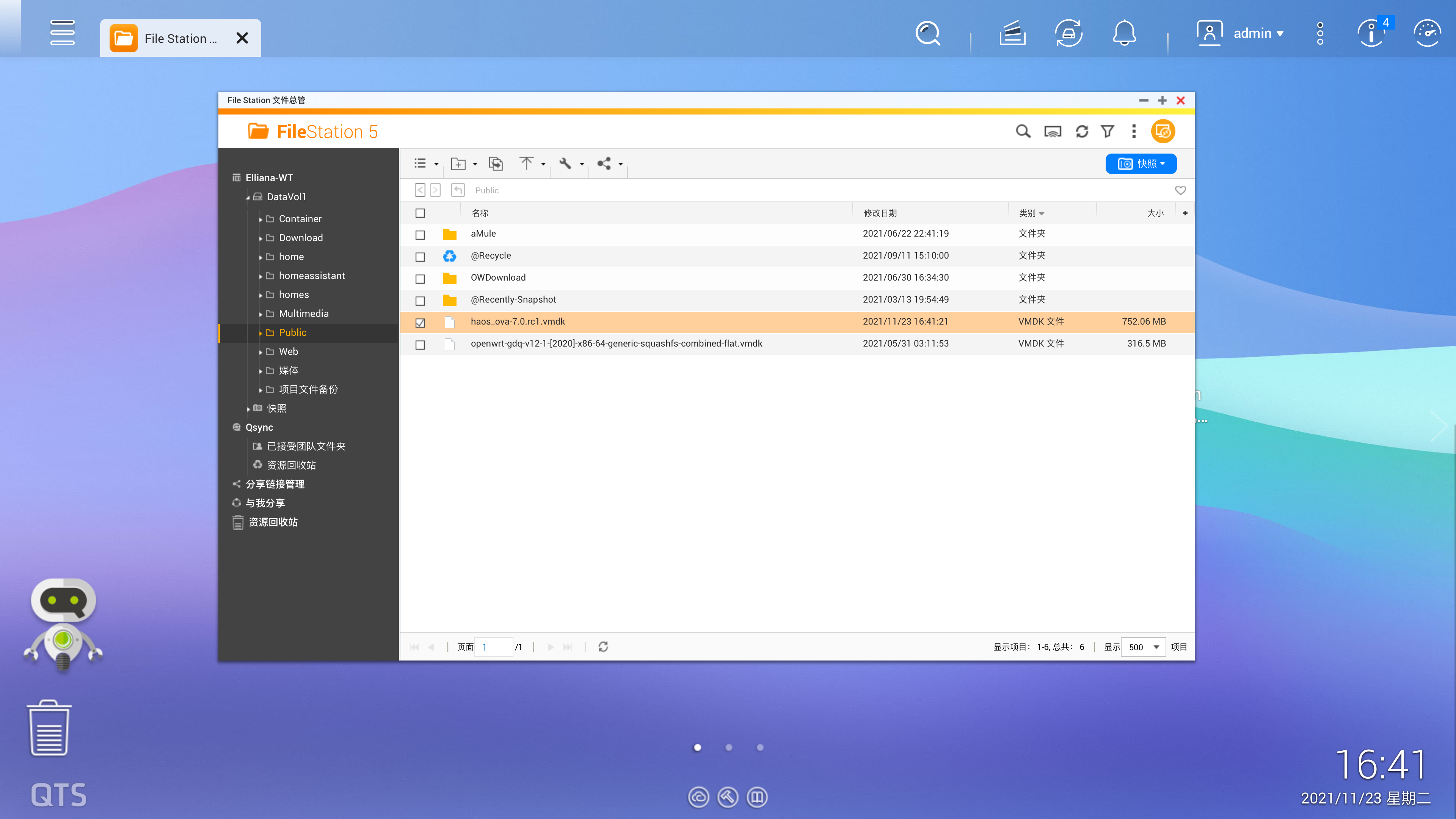
Task: Click the copy files toolbar icon
Action: (496, 164)
